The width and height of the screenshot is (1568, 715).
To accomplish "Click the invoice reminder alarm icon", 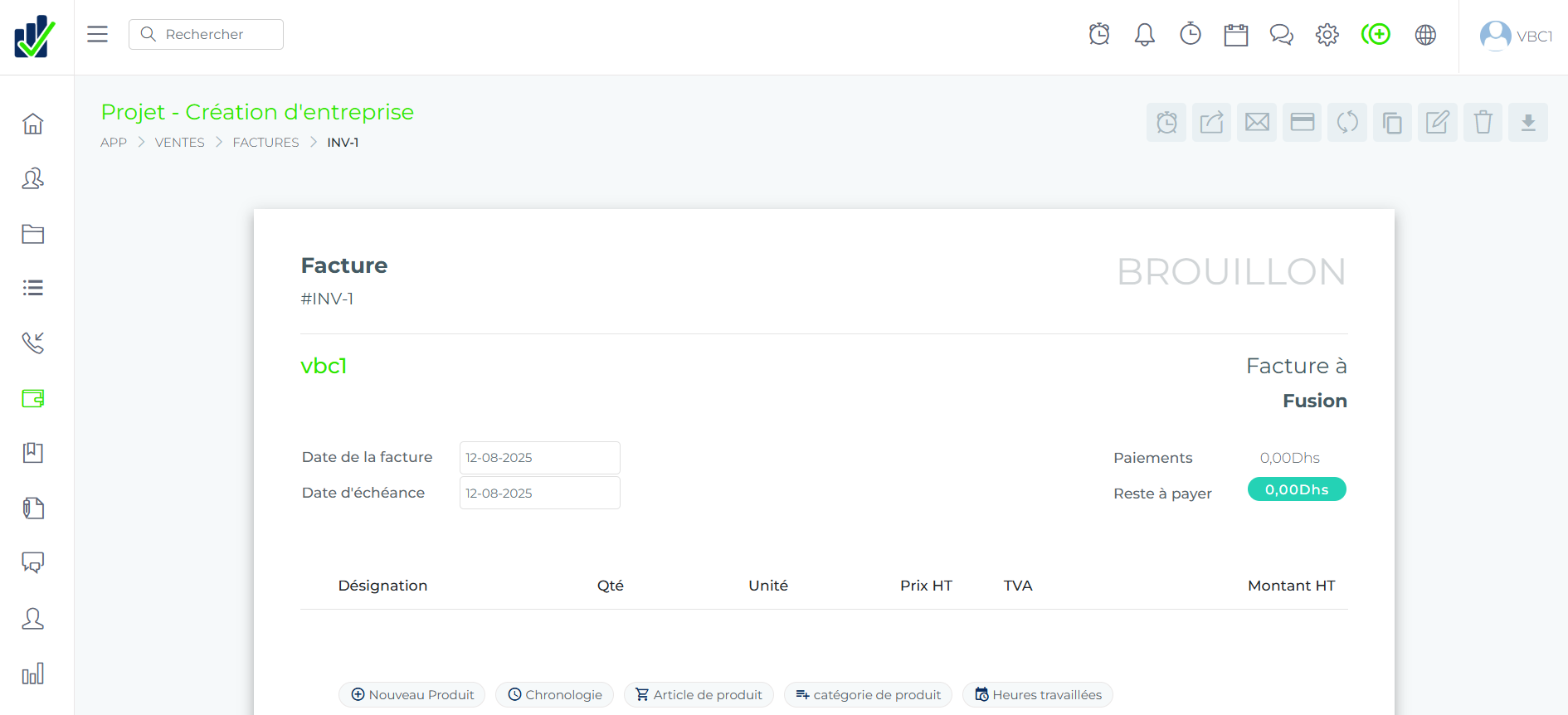I will click(x=1166, y=123).
